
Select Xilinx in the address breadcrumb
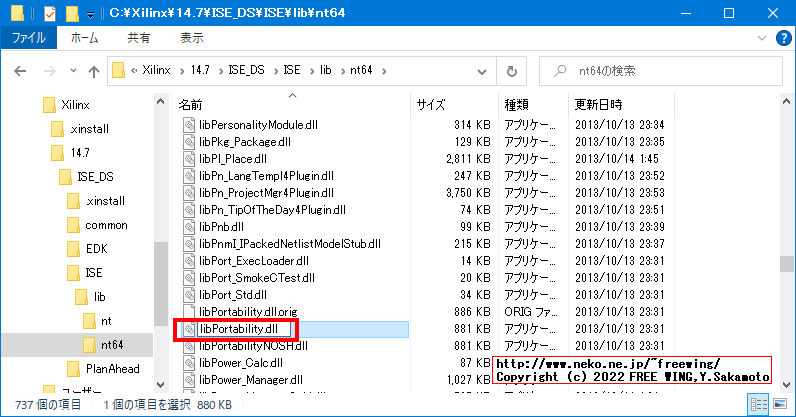(x=156, y=70)
